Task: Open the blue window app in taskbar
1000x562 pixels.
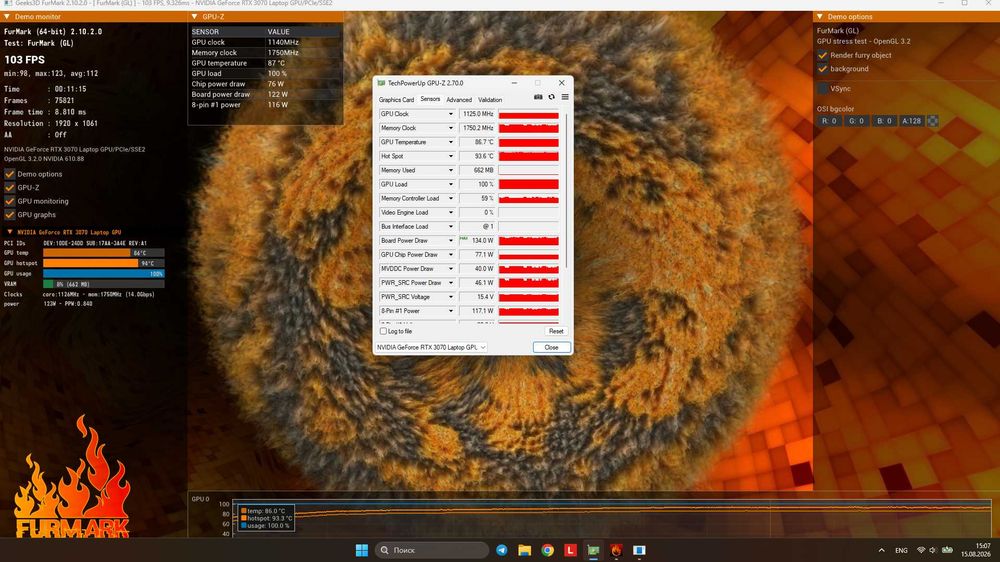Action: click(x=639, y=550)
